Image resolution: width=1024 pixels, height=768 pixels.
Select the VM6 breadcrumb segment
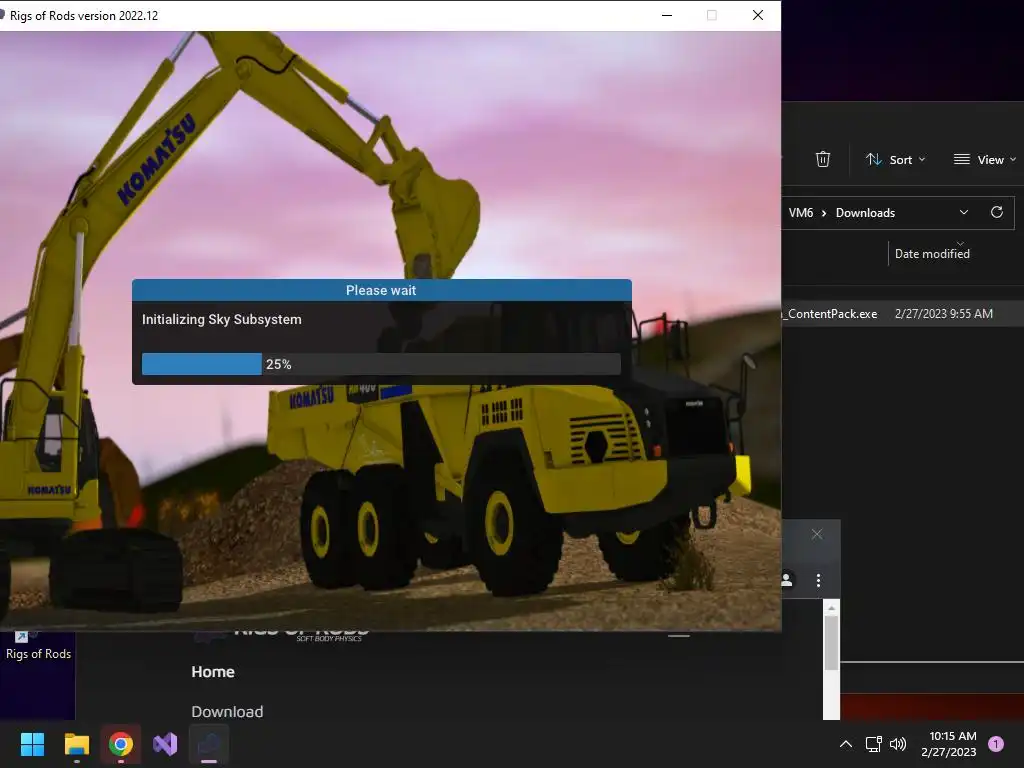[x=801, y=213]
